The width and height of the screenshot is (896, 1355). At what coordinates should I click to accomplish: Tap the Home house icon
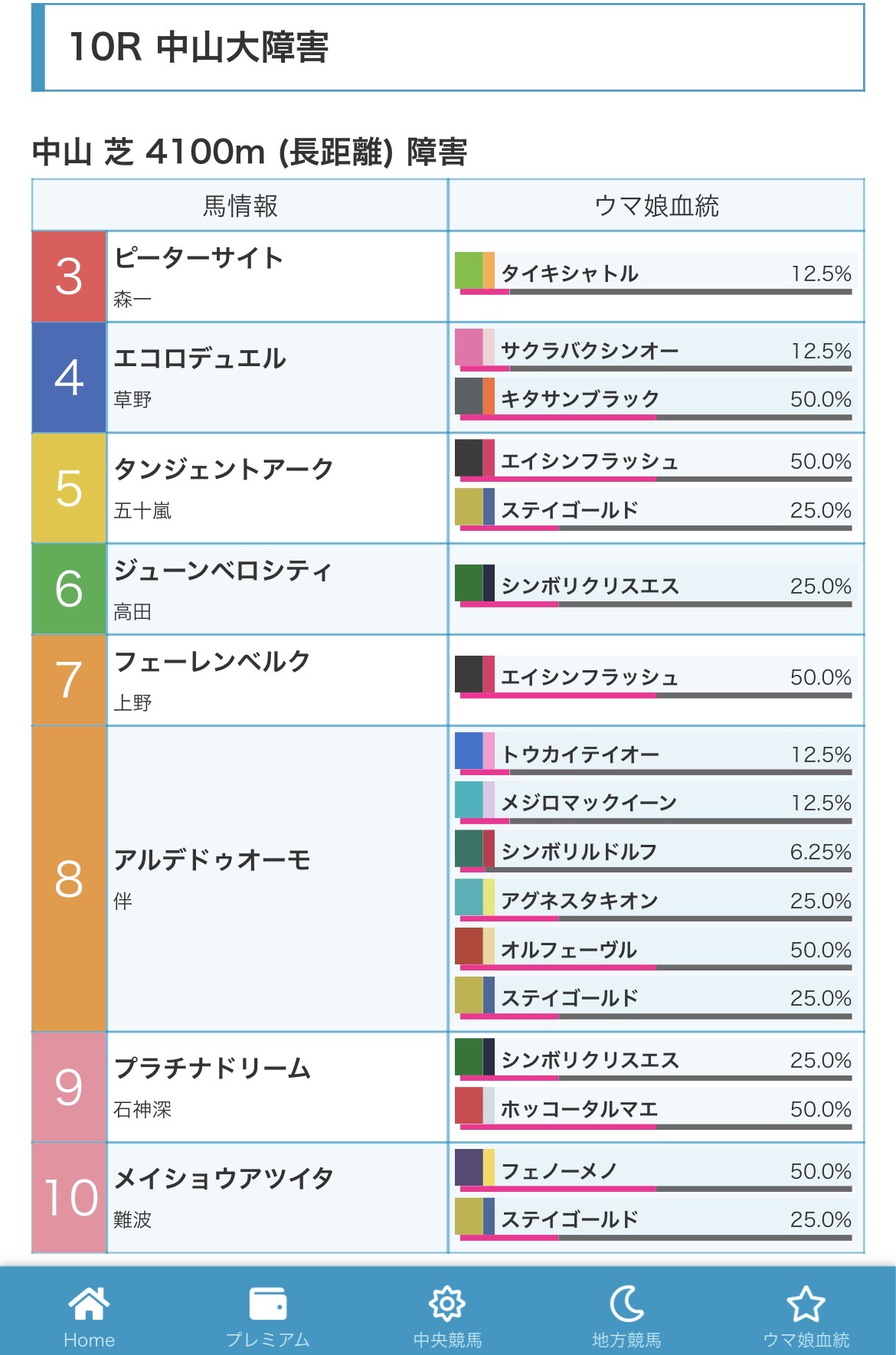click(x=89, y=1304)
